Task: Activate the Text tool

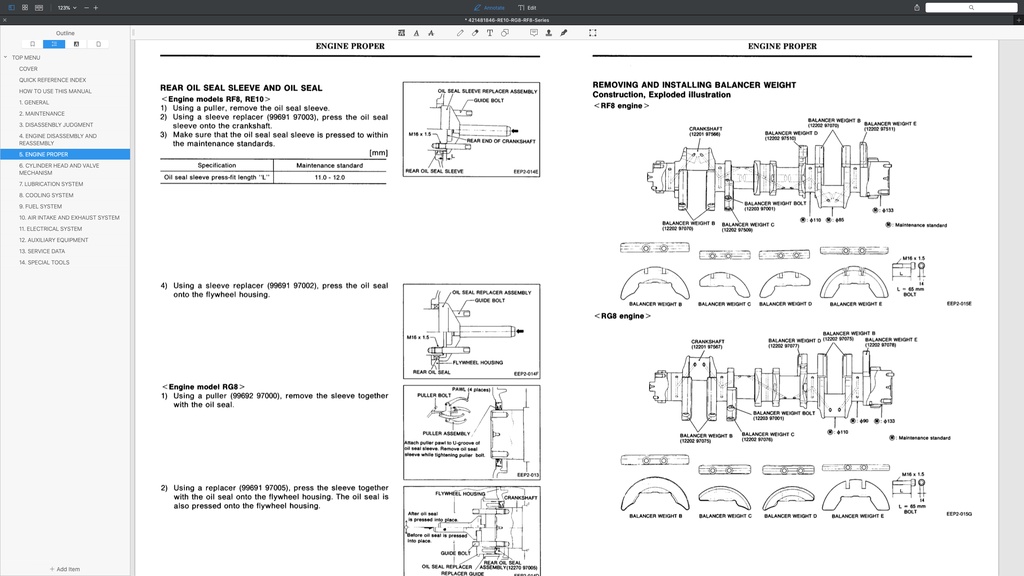Action: [491, 32]
